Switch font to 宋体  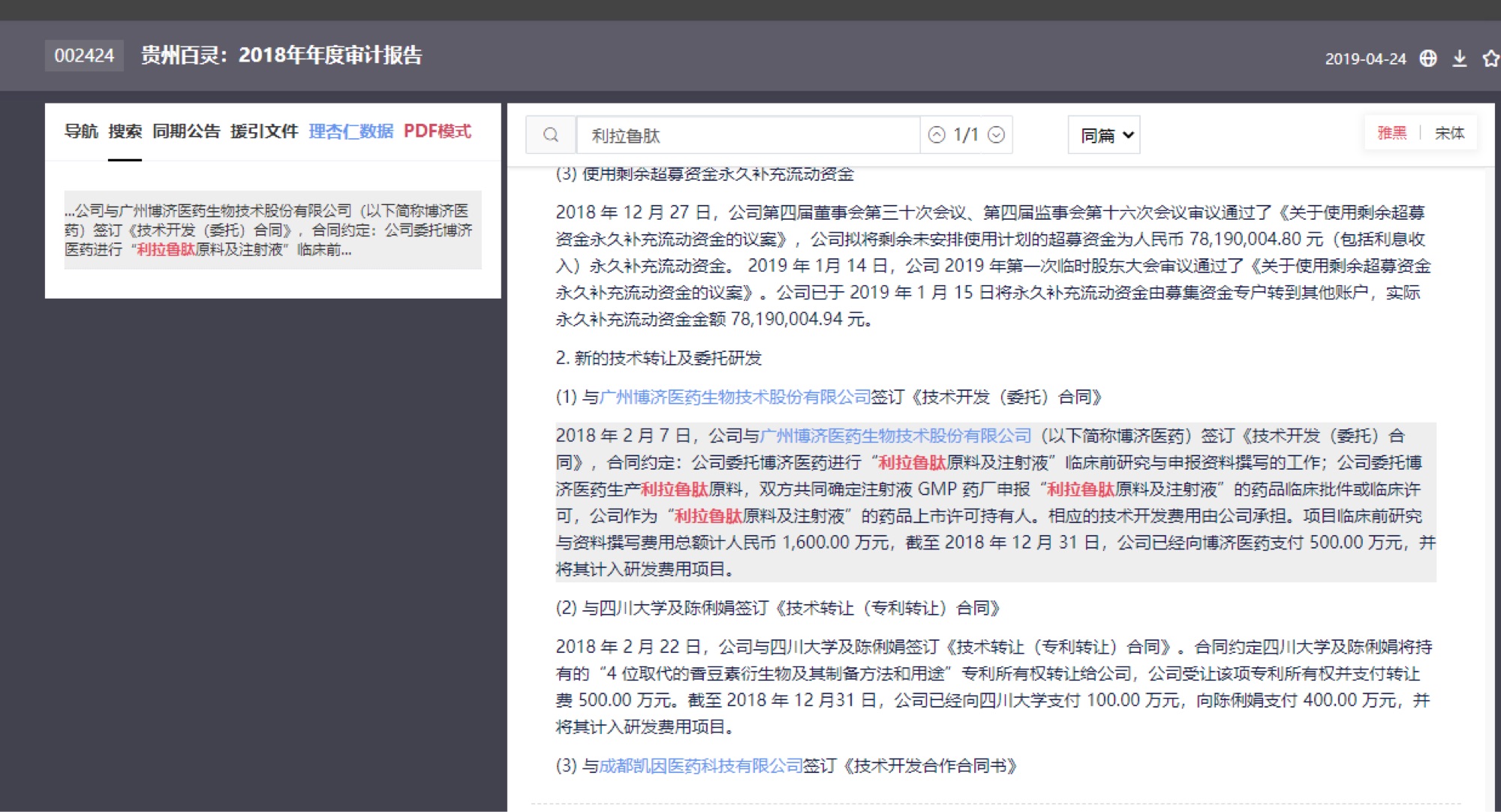(1449, 133)
